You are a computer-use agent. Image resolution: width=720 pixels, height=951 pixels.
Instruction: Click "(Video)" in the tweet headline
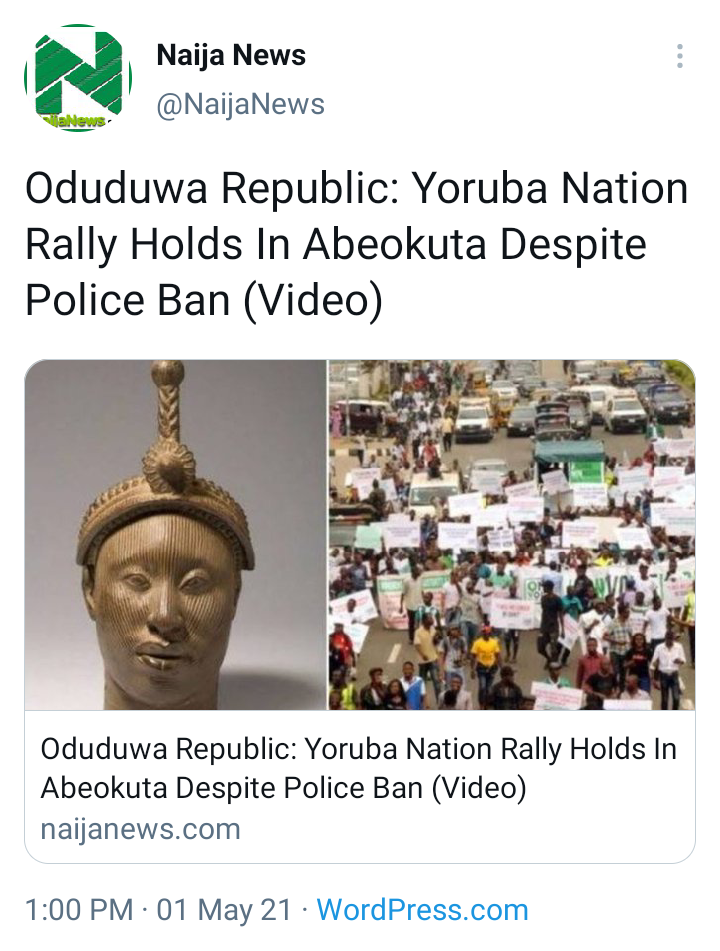click(313, 300)
